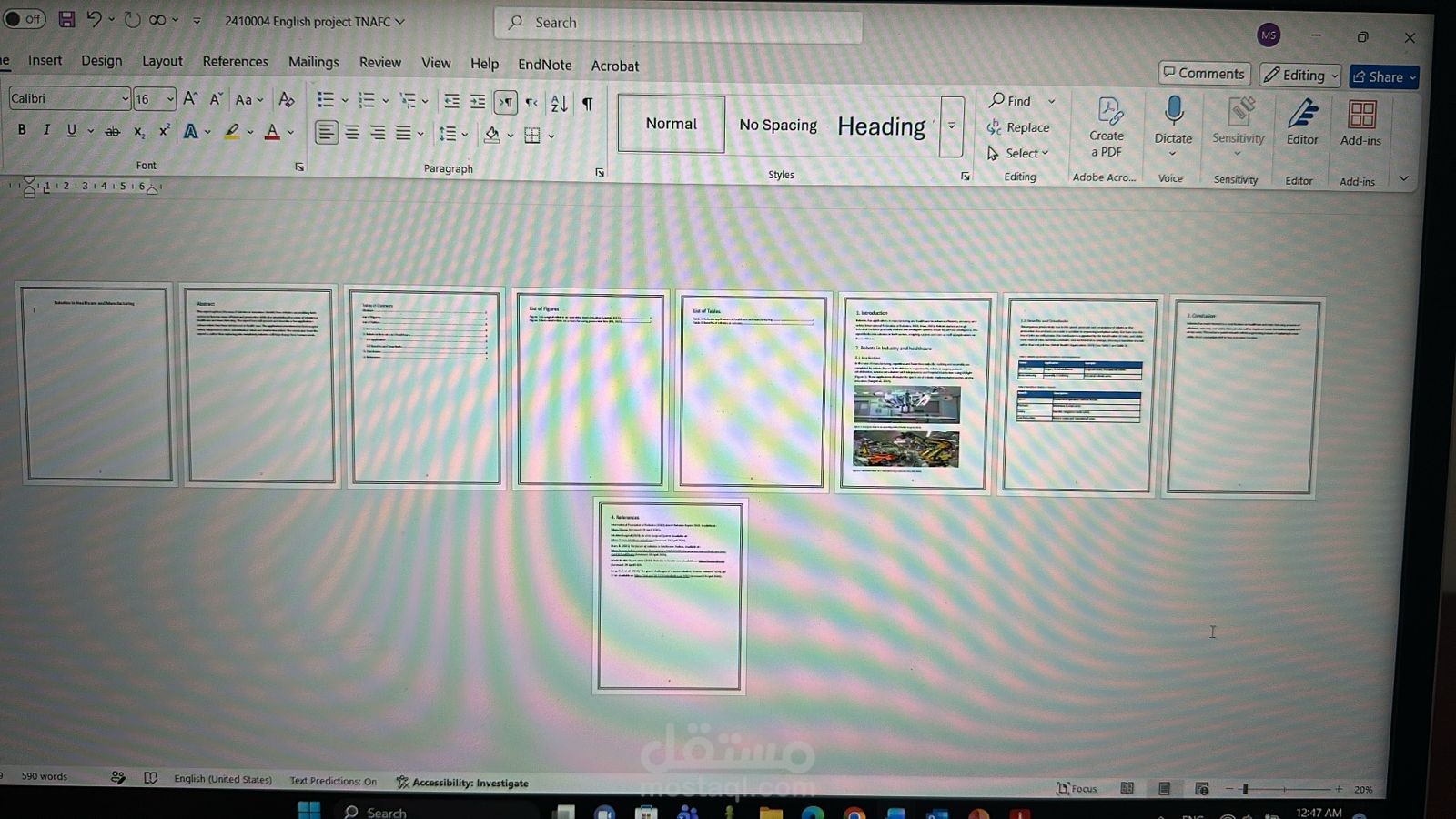Redo the previous action
The height and width of the screenshot is (819, 1456).
point(132,20)
